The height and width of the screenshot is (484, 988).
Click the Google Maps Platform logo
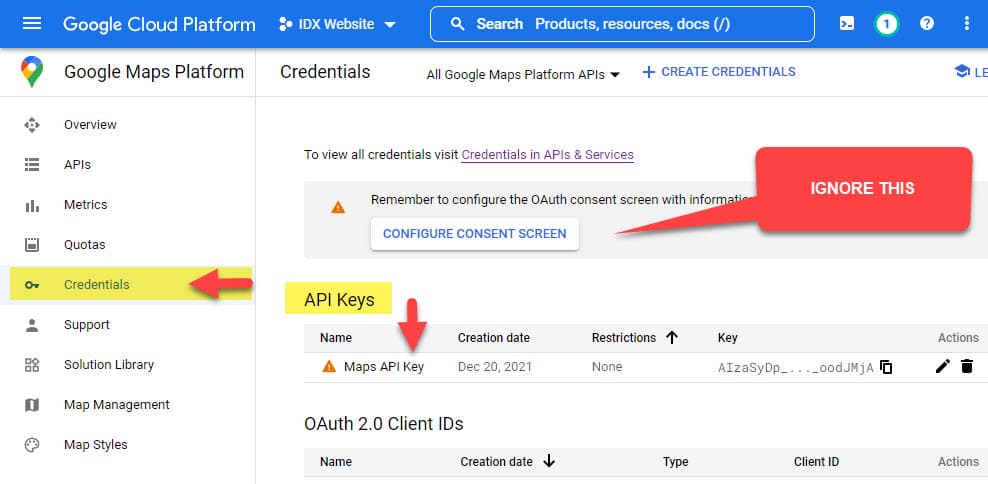click(32, 72)
